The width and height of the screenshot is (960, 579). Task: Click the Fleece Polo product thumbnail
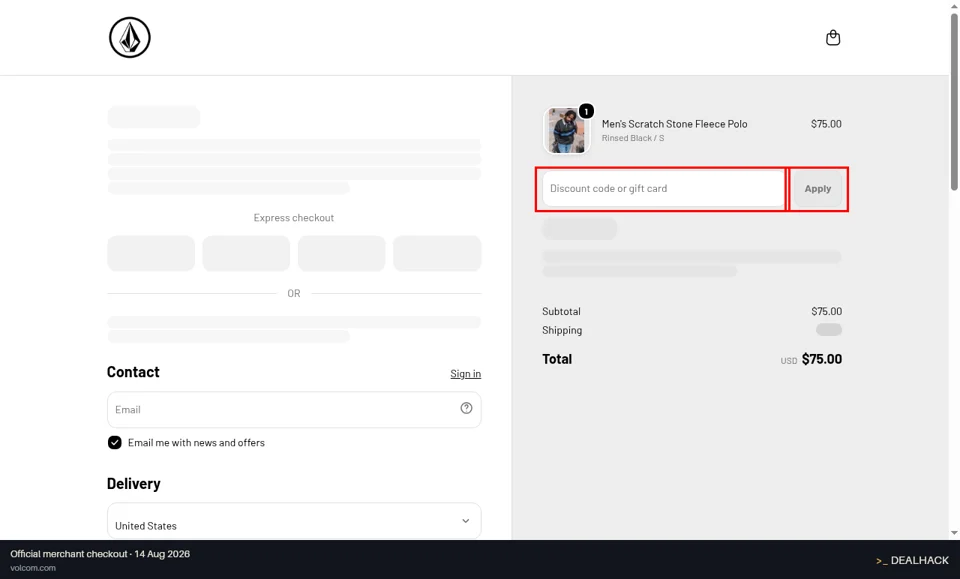pos(566,130)
